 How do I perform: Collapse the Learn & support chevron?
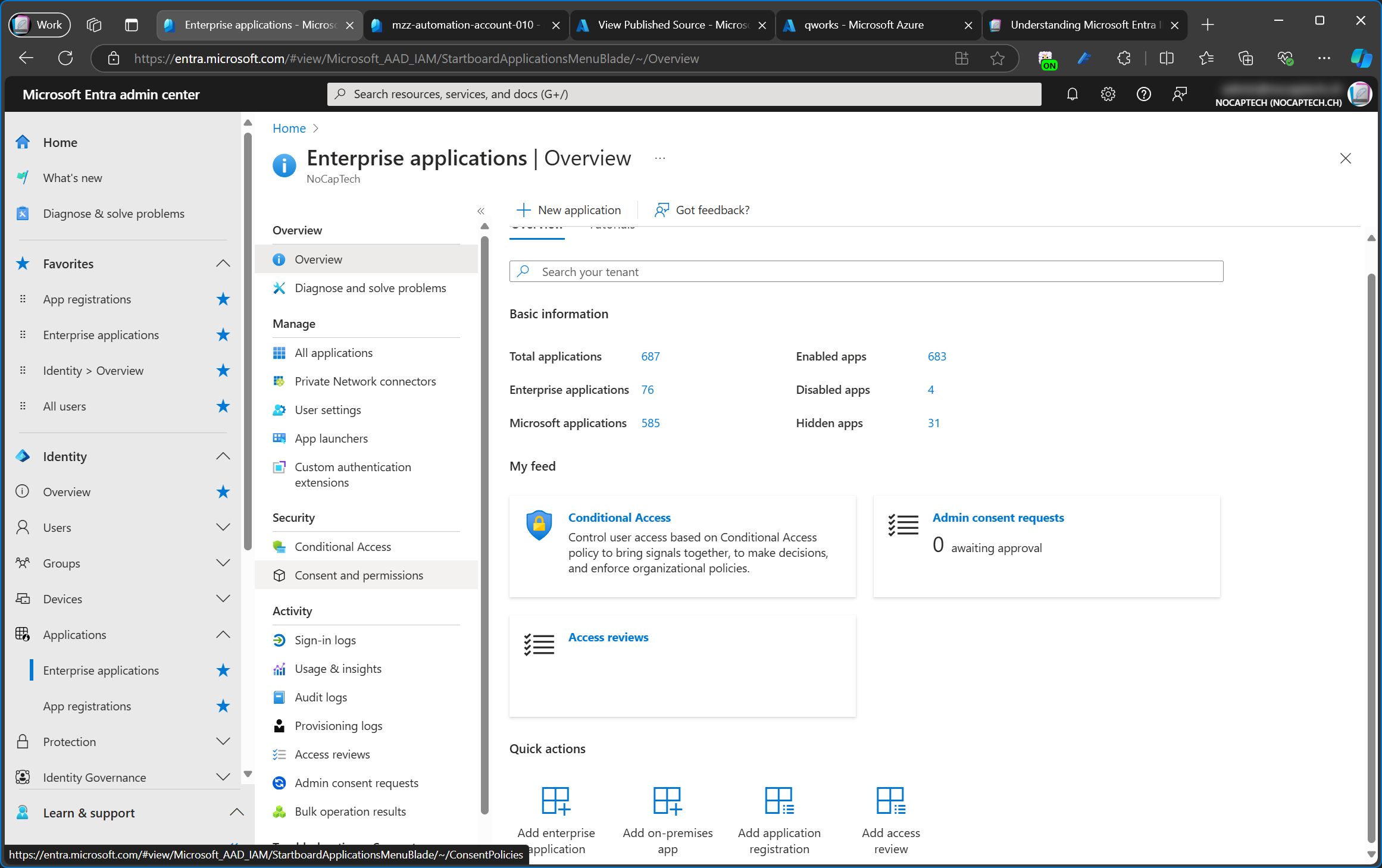(237, 813)
